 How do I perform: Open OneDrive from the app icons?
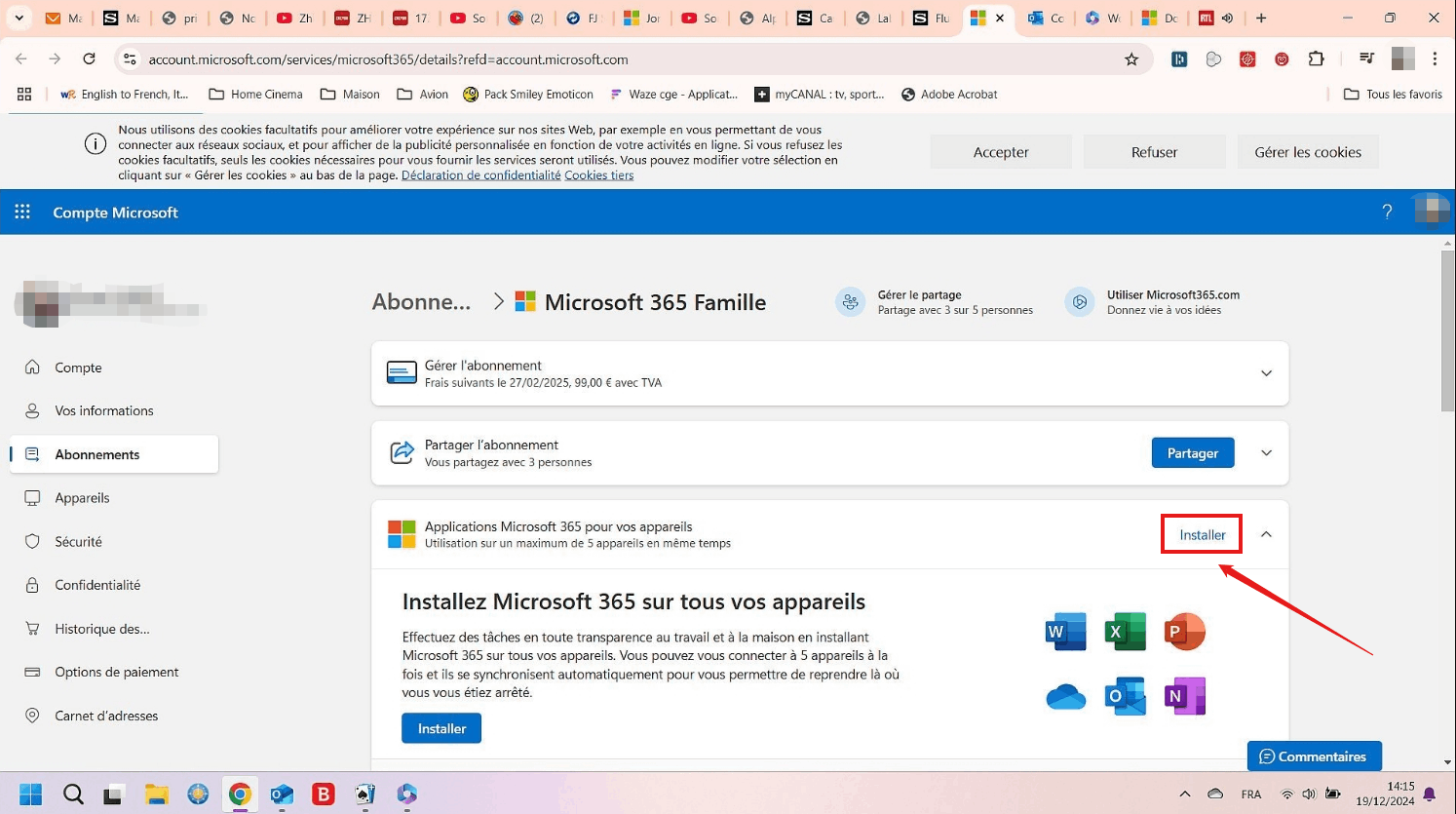pos(1065,695)
